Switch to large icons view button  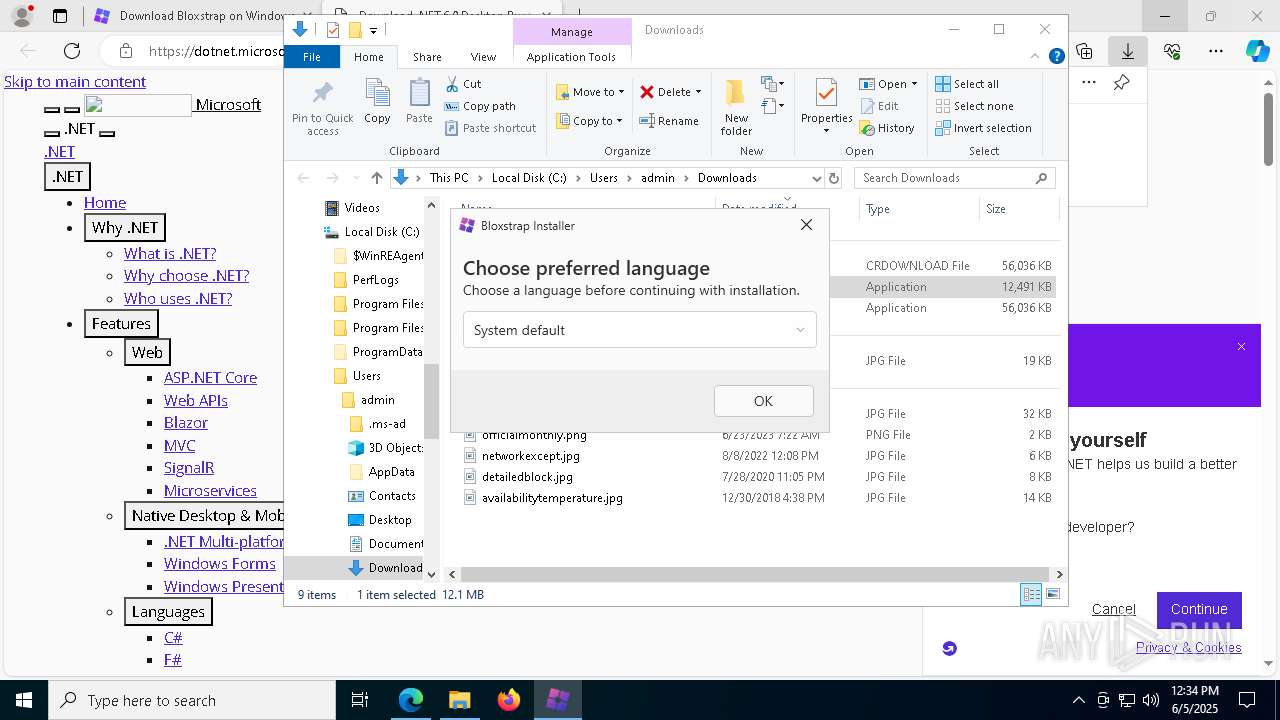[x=1052, y=595]
